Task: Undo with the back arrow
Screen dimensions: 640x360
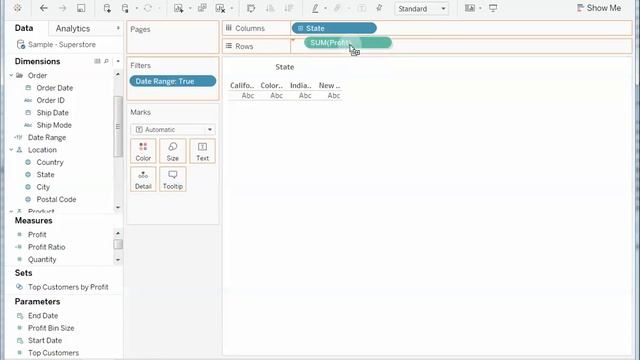Action: pos(43,8)
